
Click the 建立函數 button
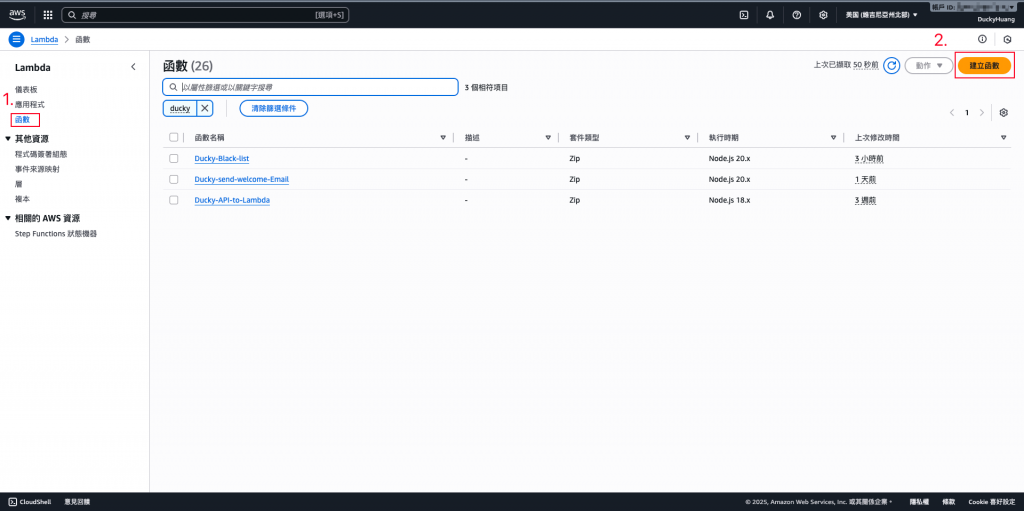985,66
